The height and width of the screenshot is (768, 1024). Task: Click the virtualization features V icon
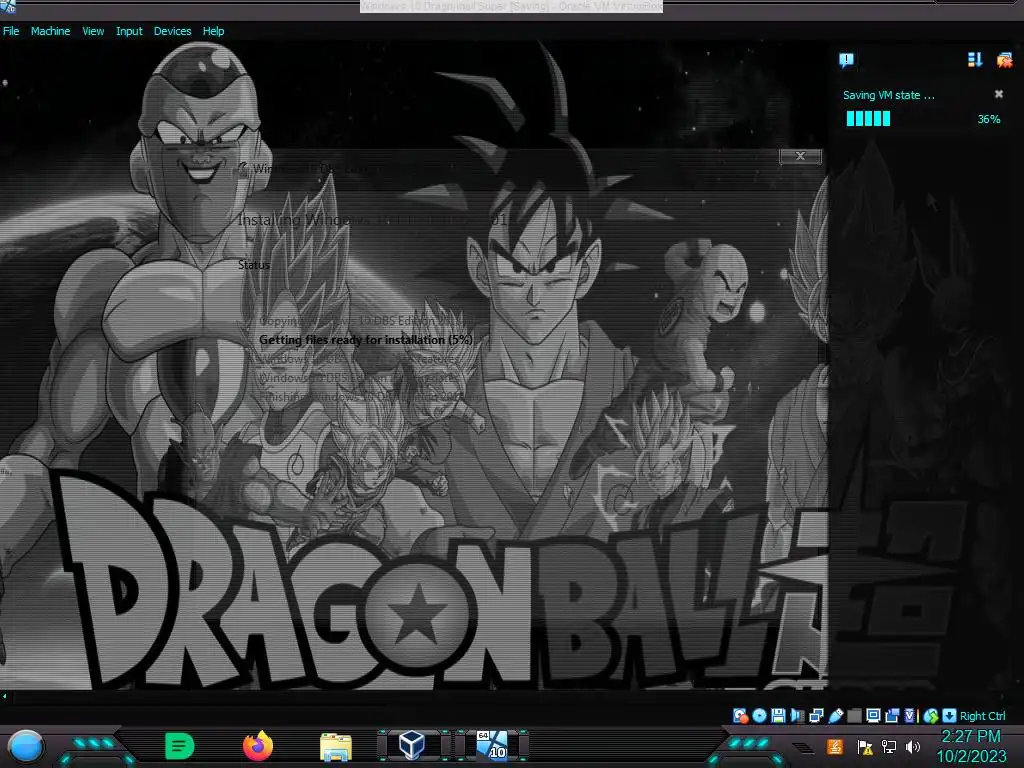point(910,716)
